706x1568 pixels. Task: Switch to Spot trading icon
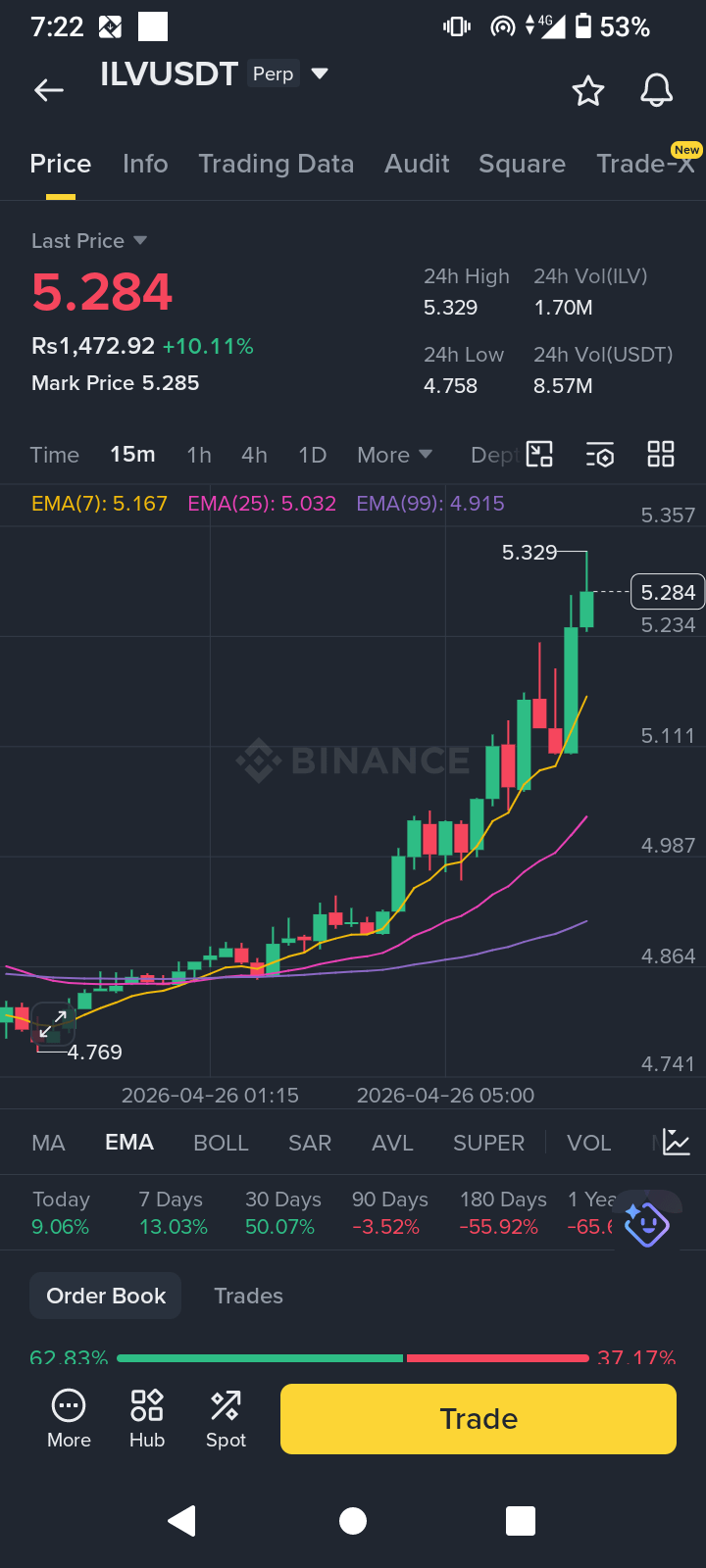click(x=226, y=1418)
